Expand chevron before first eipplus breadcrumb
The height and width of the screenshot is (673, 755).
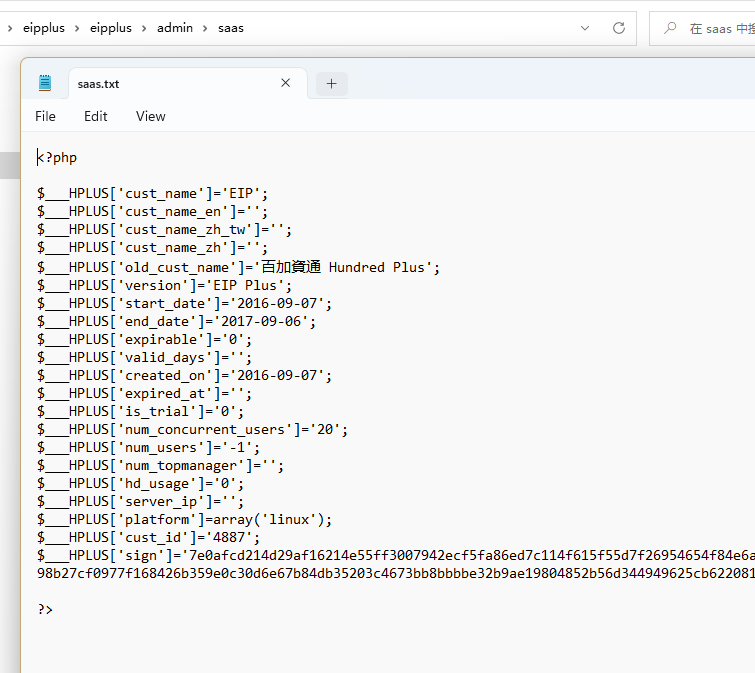pos(10,28)
